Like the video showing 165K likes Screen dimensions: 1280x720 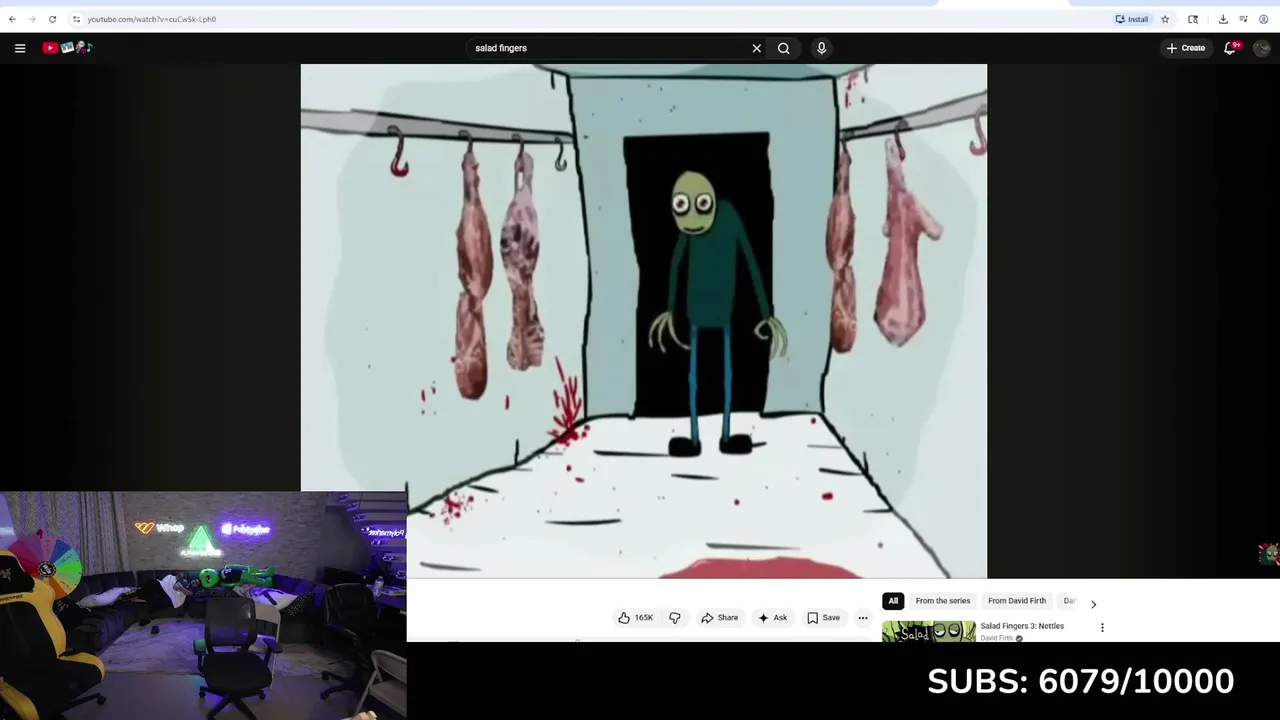635,618
